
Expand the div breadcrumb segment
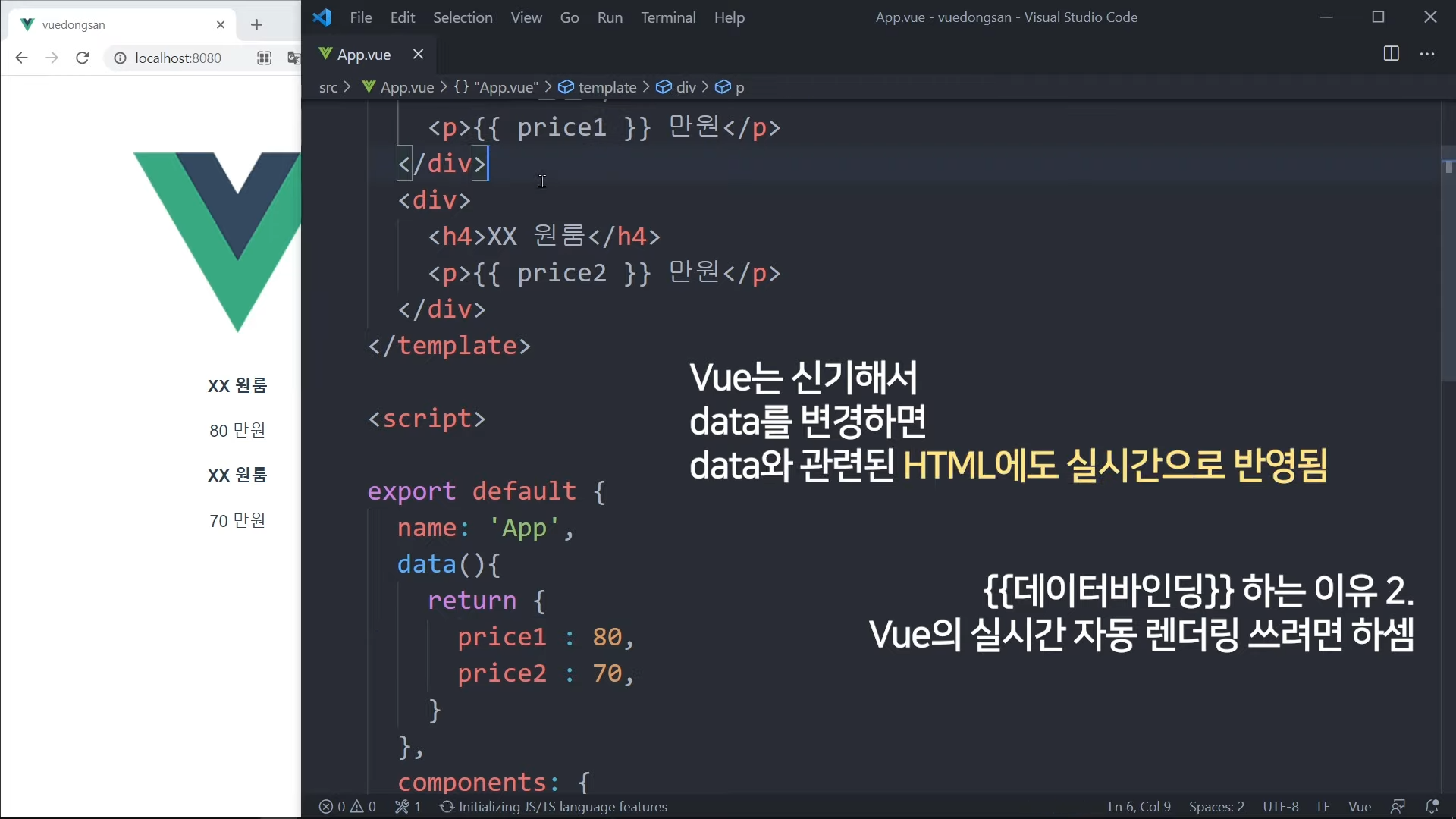[x=686, y=87]
